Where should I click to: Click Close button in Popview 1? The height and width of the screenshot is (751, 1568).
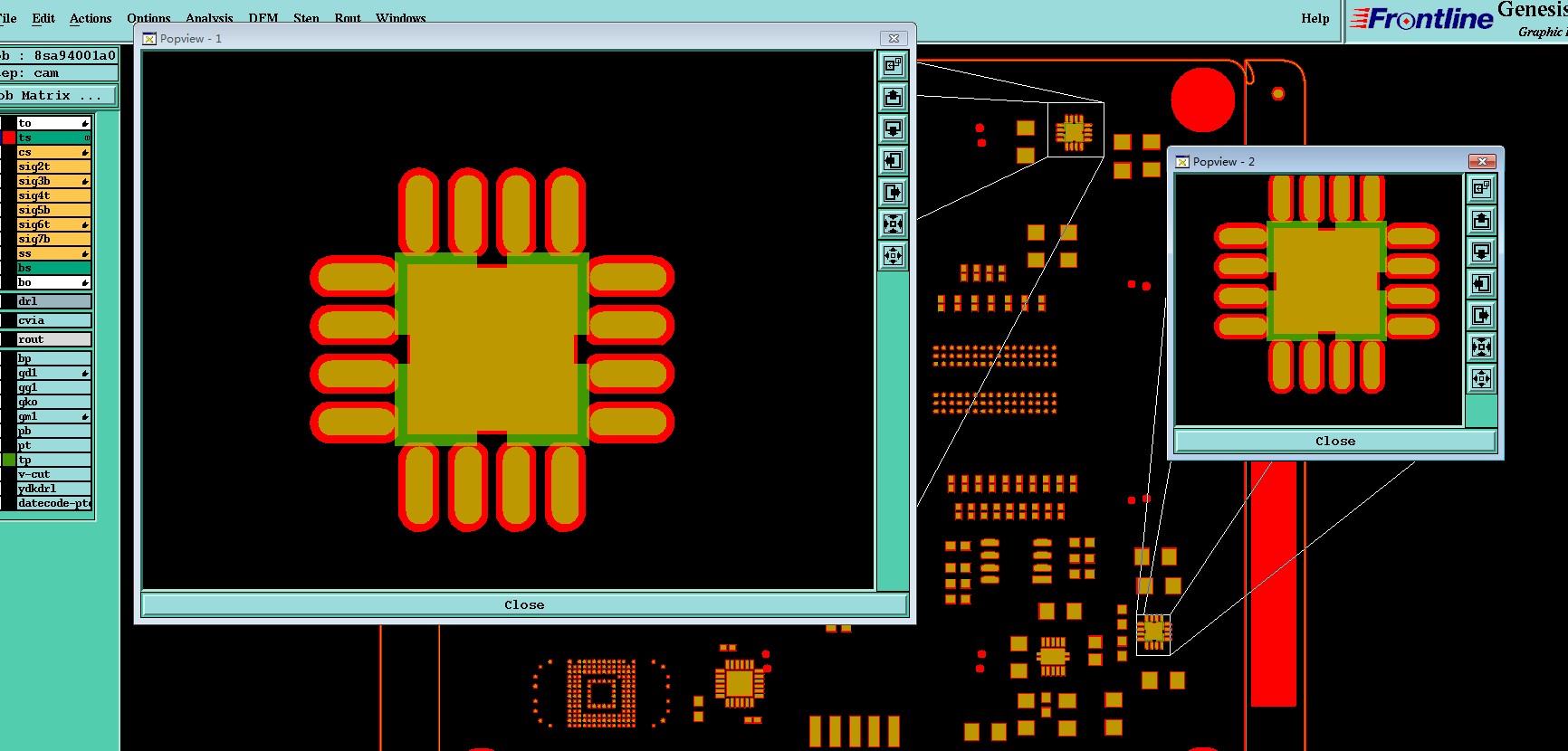tap(524, 604)
